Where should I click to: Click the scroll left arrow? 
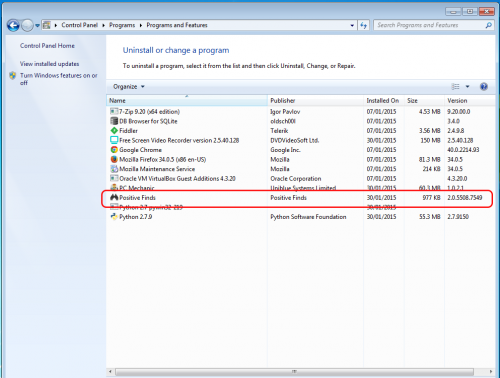click(110, 371)
